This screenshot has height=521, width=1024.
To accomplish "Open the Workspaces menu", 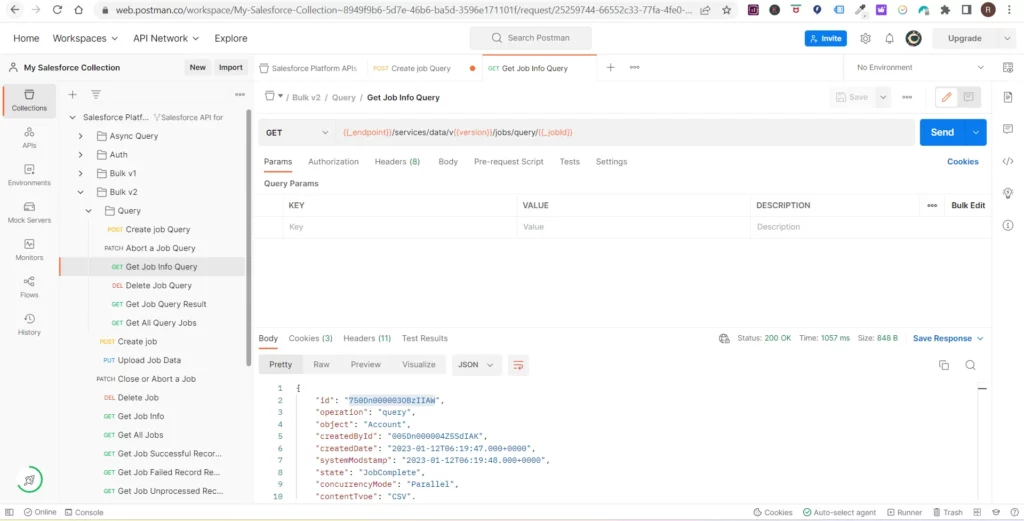I will pos(85,39).
